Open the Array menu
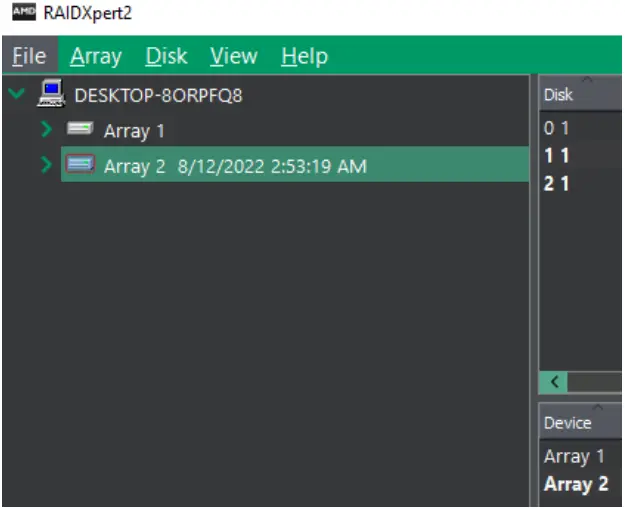Viewport: 625px width, 509px height. pos(96,55)
